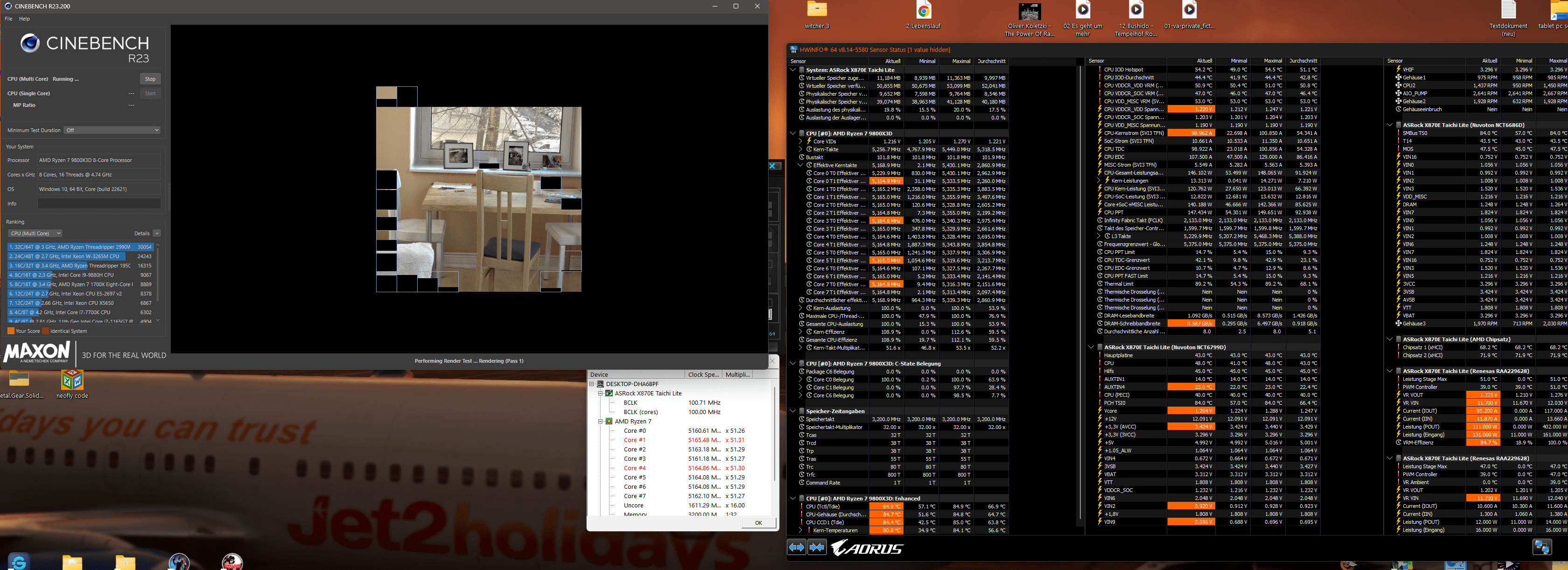Click the HWiNFO shrink columns arrows icon
The image size is (1568, 570).
[817, 548]
